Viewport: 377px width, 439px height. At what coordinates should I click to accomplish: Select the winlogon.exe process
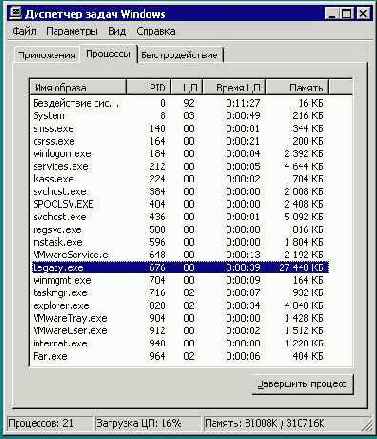pyautogui.click(x=180, y=154)
